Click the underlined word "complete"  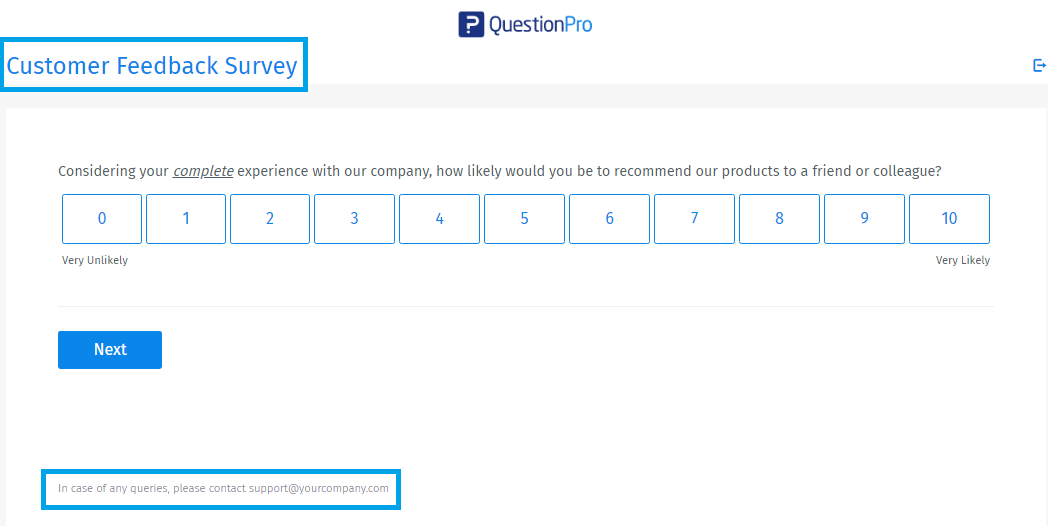[203, 171]
